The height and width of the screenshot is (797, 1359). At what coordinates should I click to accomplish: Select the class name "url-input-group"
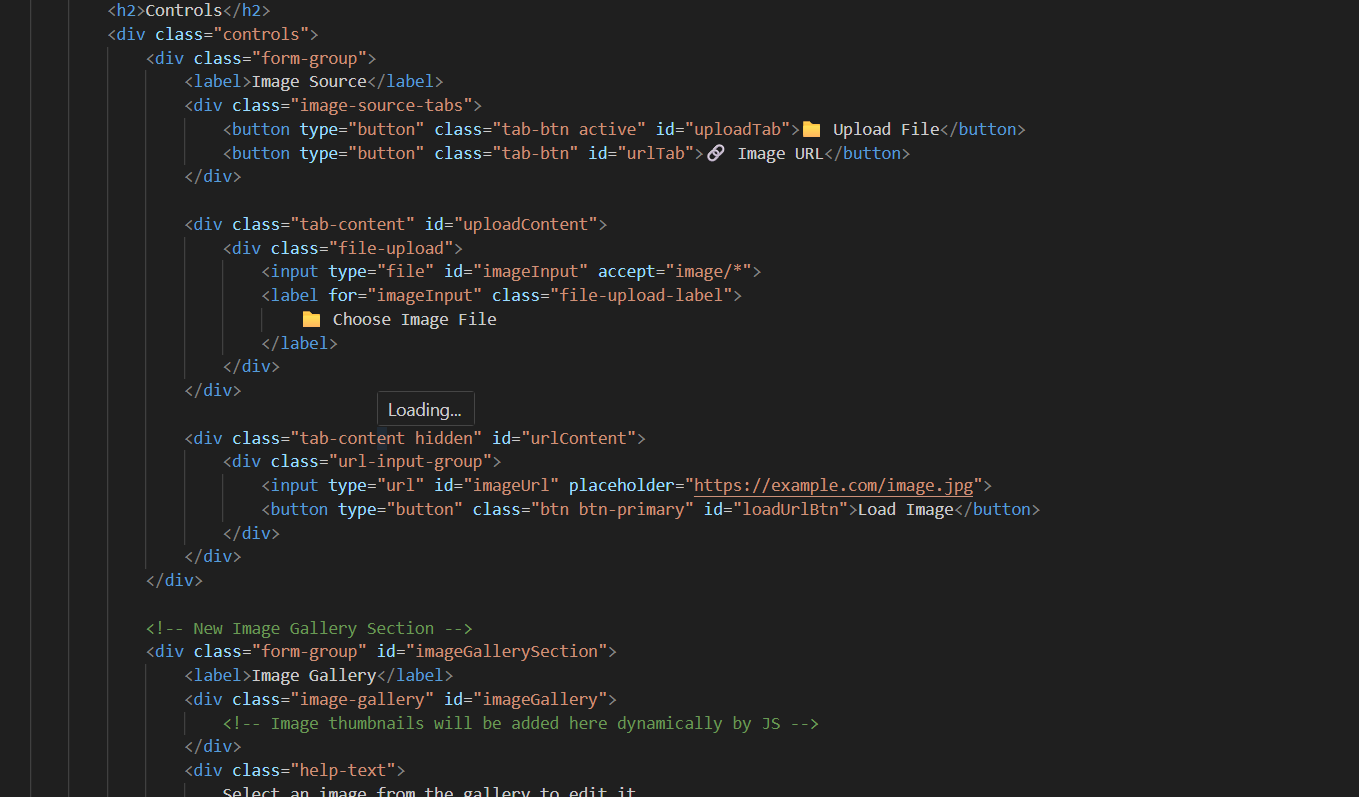click(410, 462)
